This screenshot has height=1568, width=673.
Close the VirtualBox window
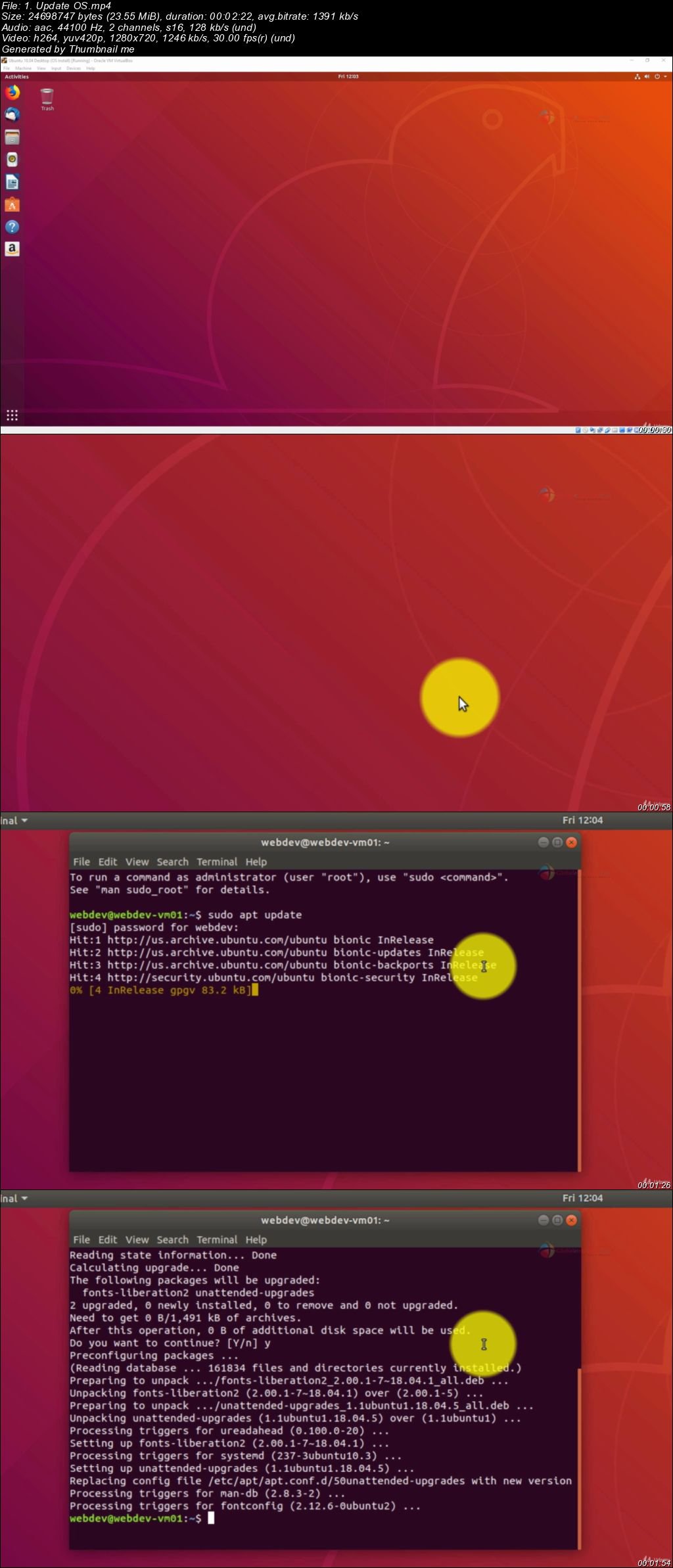coord(664,60)
